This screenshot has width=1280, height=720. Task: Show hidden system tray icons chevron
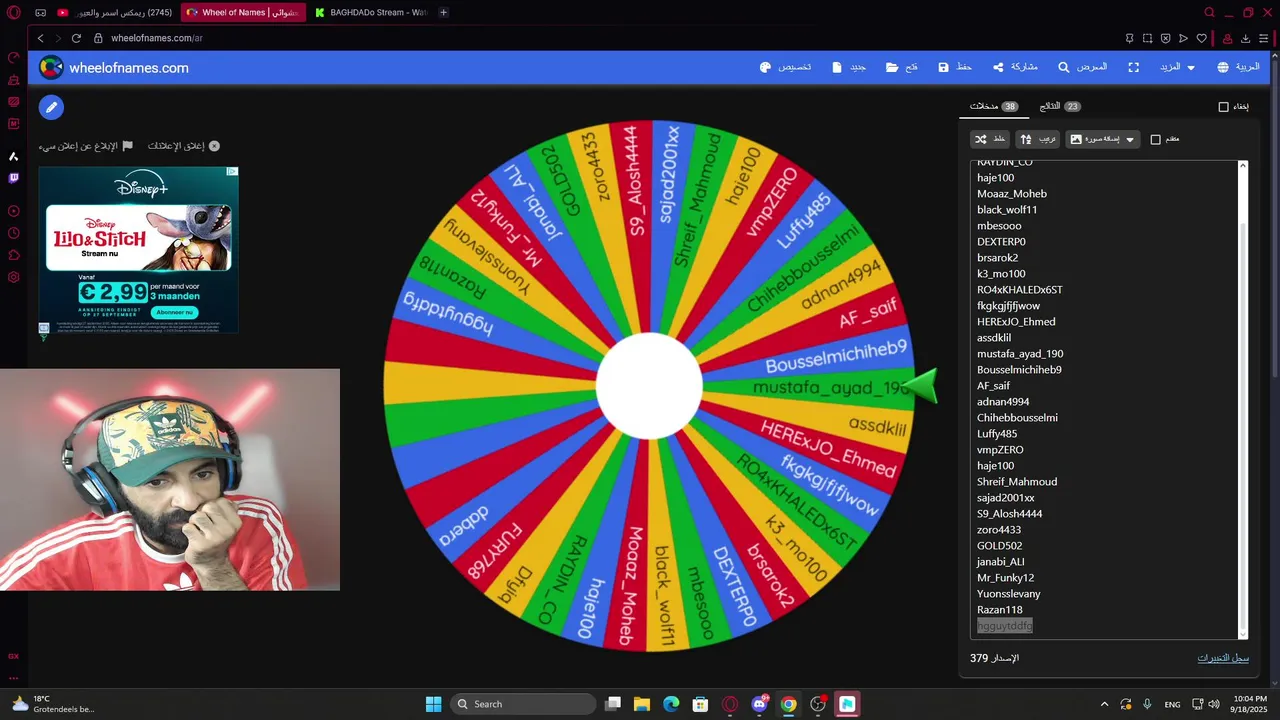tap(1104, 704)
